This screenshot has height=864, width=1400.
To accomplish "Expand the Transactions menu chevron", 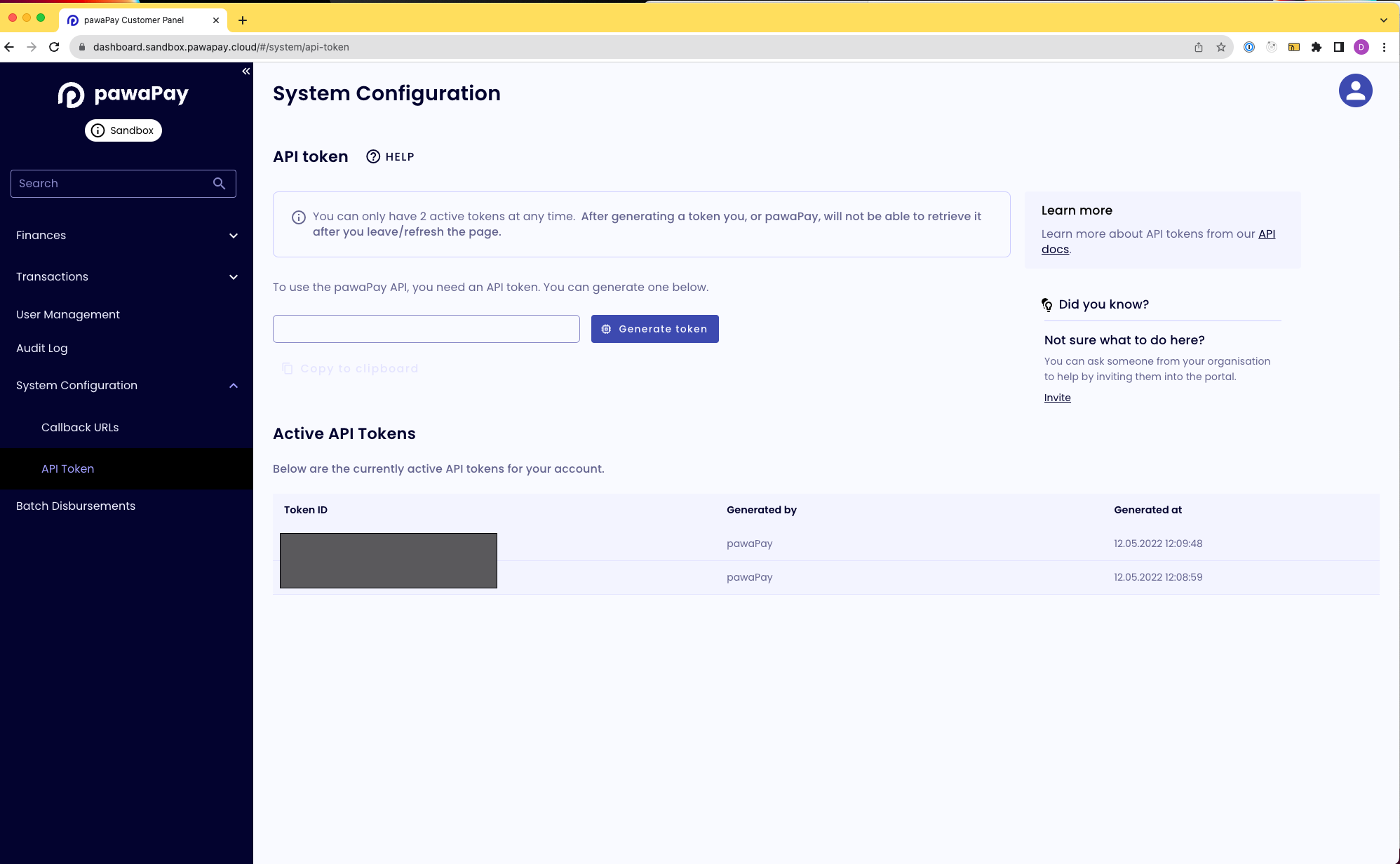I will click(233, 277).
